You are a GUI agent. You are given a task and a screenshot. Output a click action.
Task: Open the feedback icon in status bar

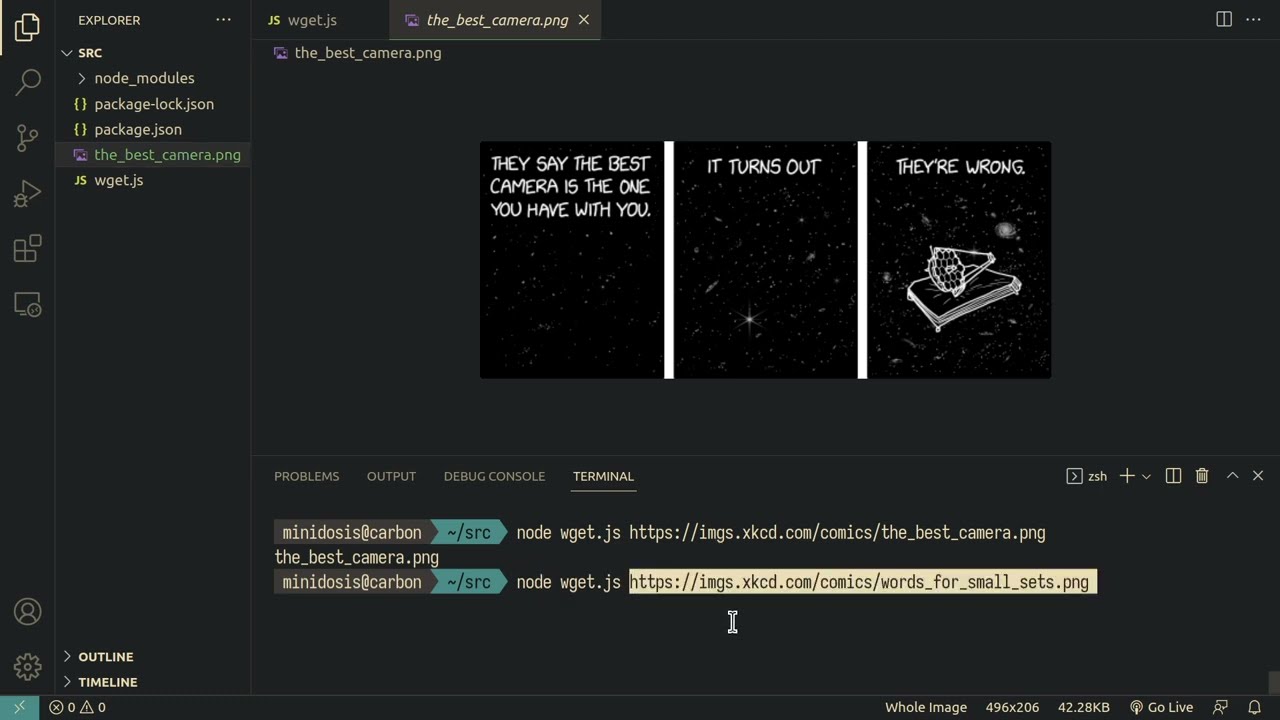[x=1220, y=707]
